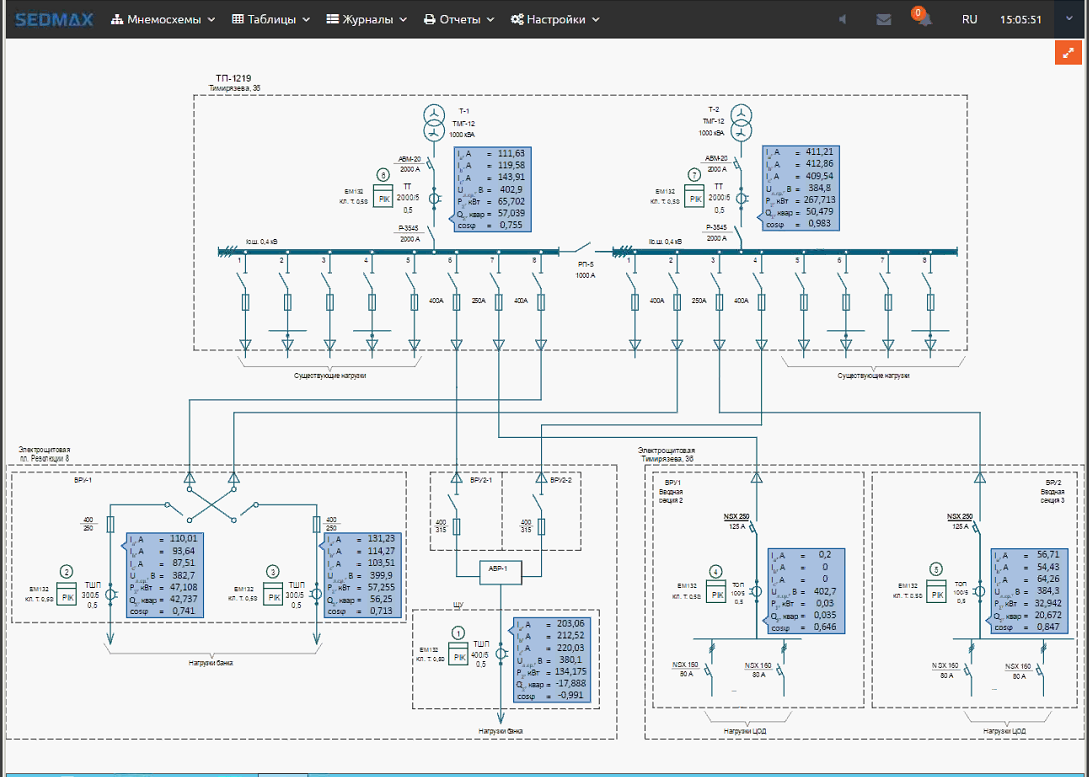1089x777 pixels.
Task: Select PIK meter number 6 box
Action: click(383, 194)
